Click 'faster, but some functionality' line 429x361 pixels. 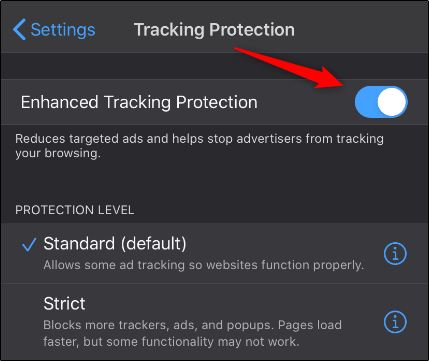click(171, 342)
